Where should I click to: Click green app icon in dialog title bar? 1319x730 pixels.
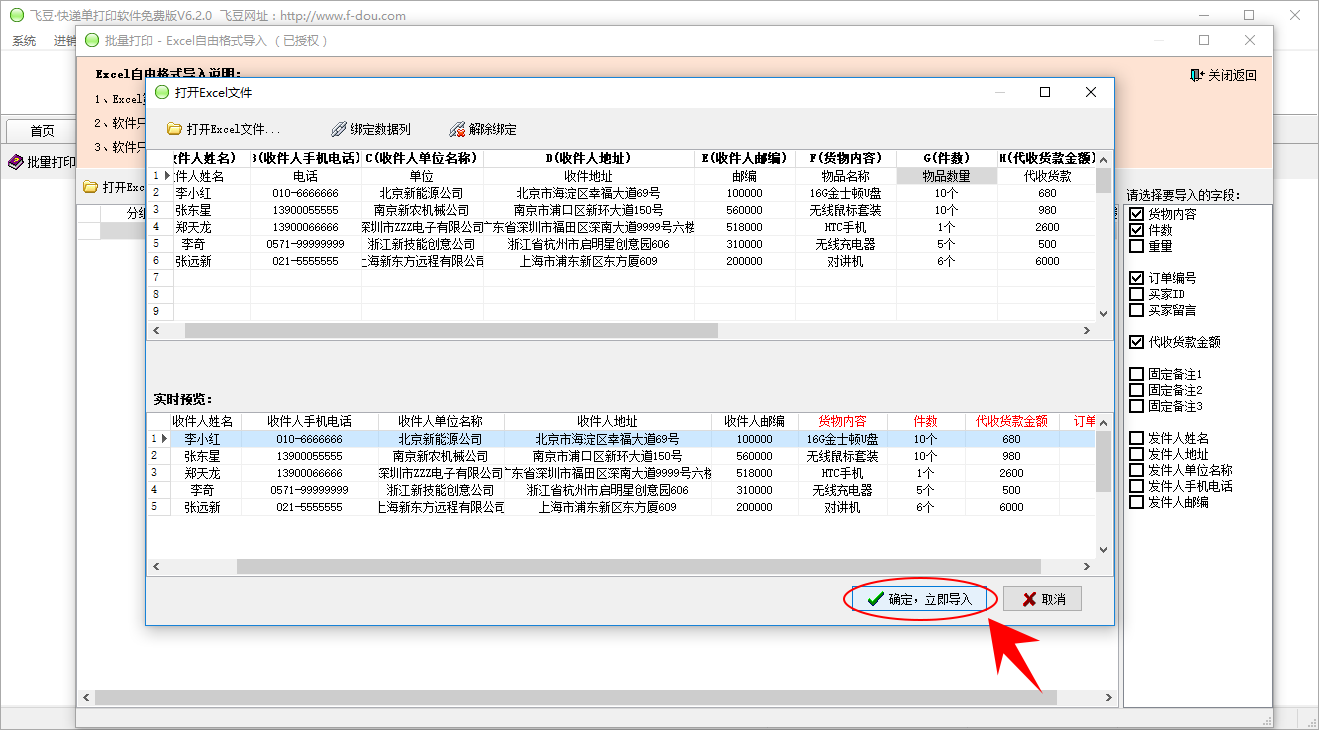click(x=162, y=92)
